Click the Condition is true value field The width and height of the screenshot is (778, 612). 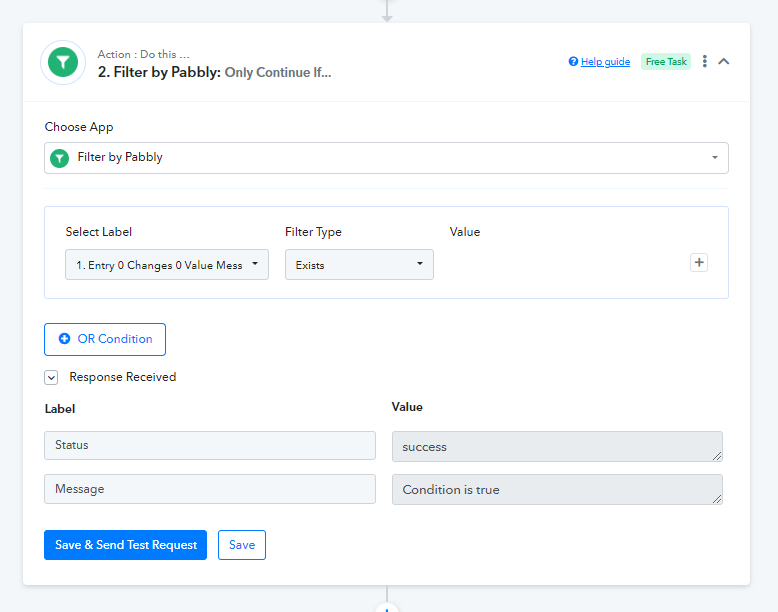pyautogui.click(x=557, y=489)
